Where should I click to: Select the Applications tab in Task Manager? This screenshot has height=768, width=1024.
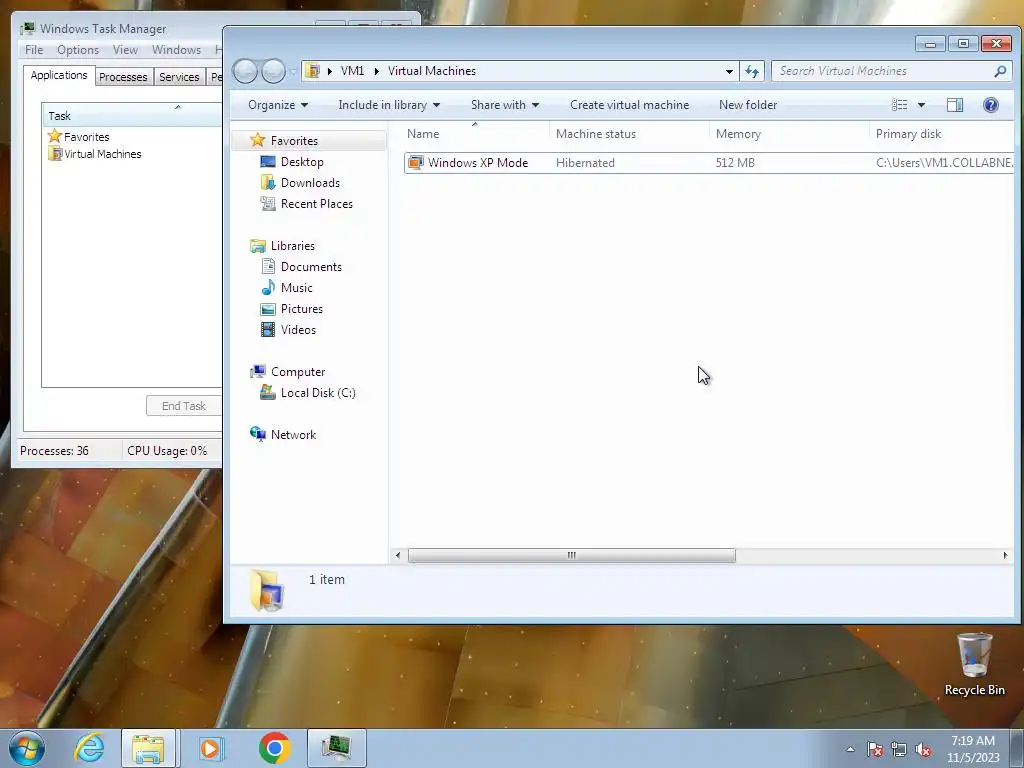pos(59,75)
